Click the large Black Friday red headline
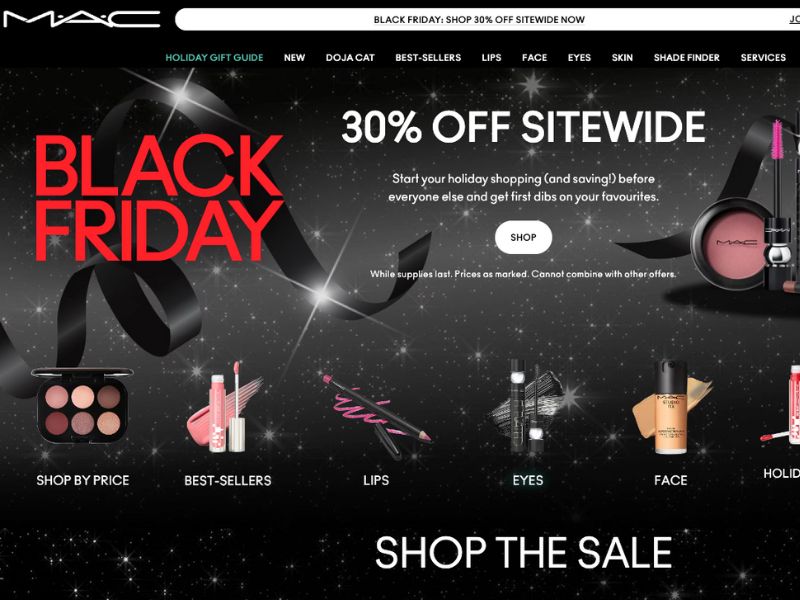Viewport: 800px width, 600px height. tap(159, 198)
